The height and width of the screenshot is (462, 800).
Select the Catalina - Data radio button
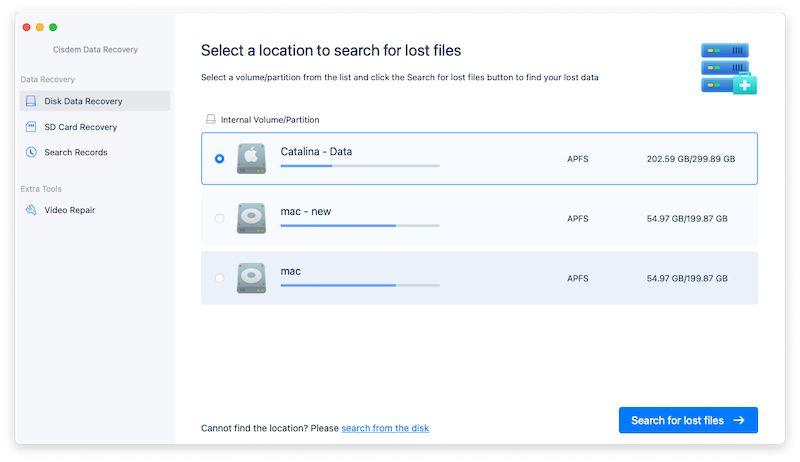coord(220,159)
